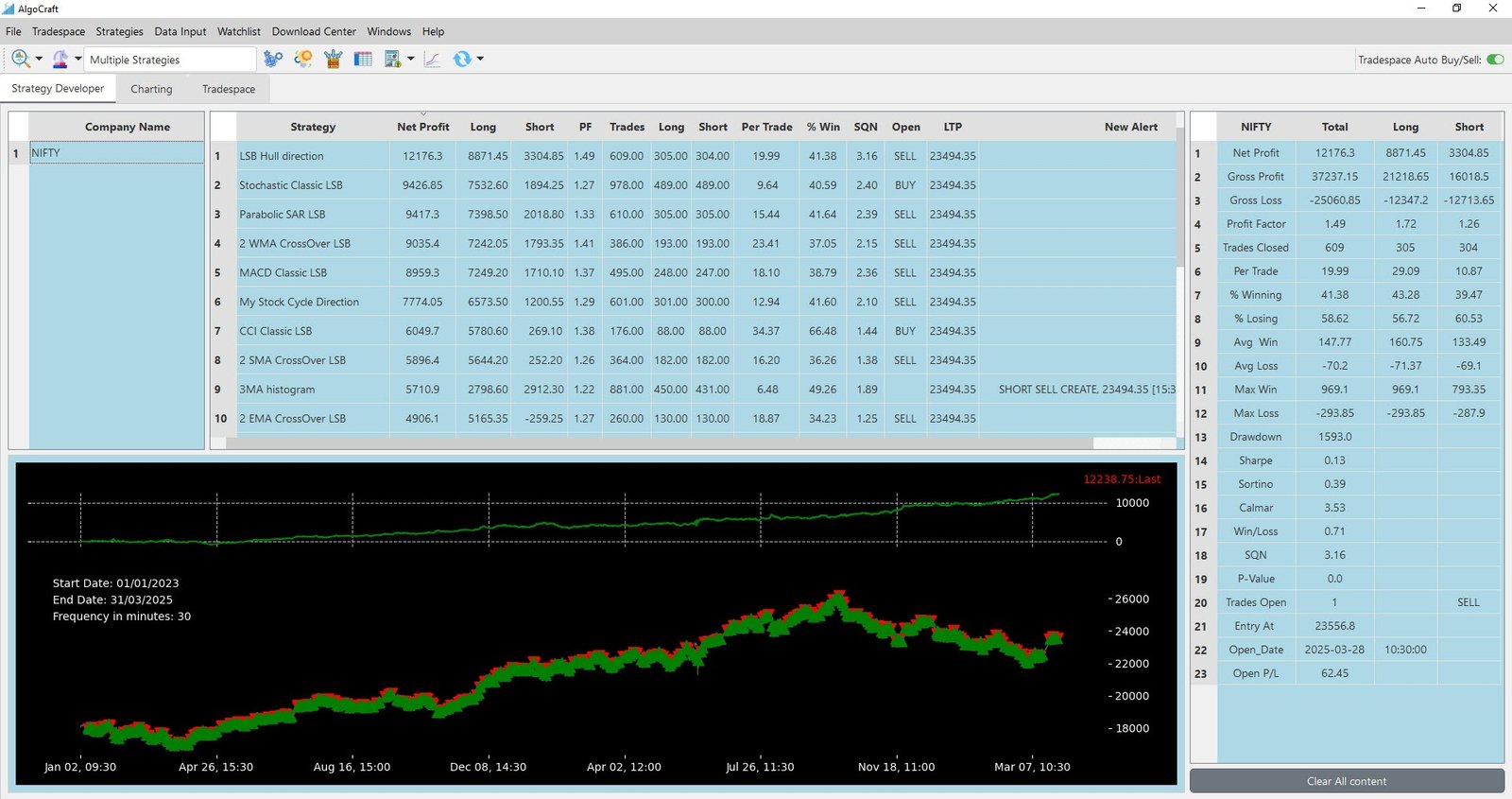Toggle Tradespace Auto Buy/Sell switch
Image resolution: width=1512 pixels, height=799 pixels.
(x=1495, y=60)
